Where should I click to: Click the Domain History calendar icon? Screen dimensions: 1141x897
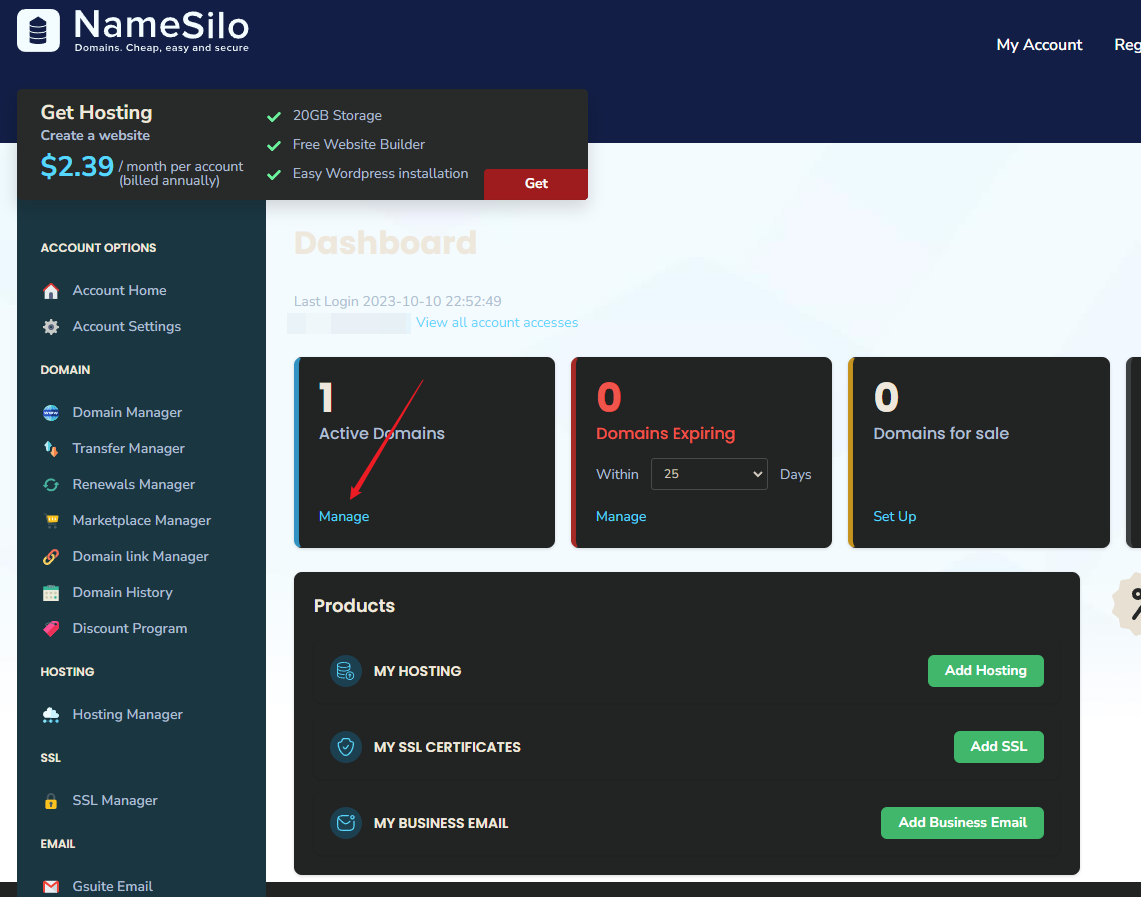(51, 593)
